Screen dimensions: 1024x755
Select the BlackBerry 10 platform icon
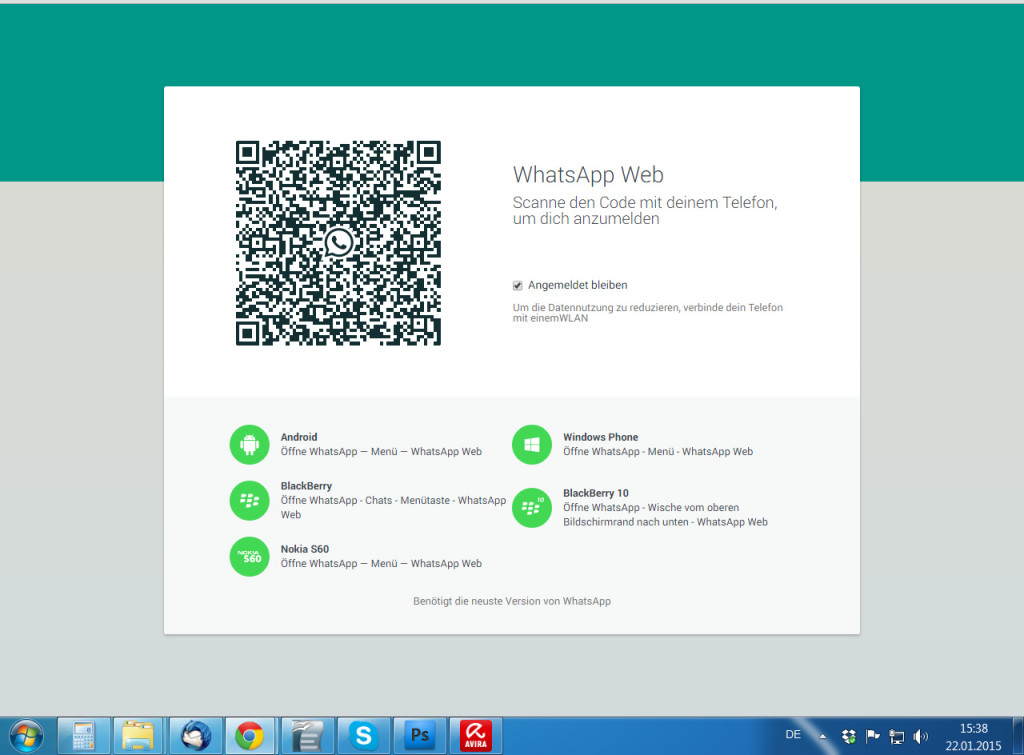531,507
